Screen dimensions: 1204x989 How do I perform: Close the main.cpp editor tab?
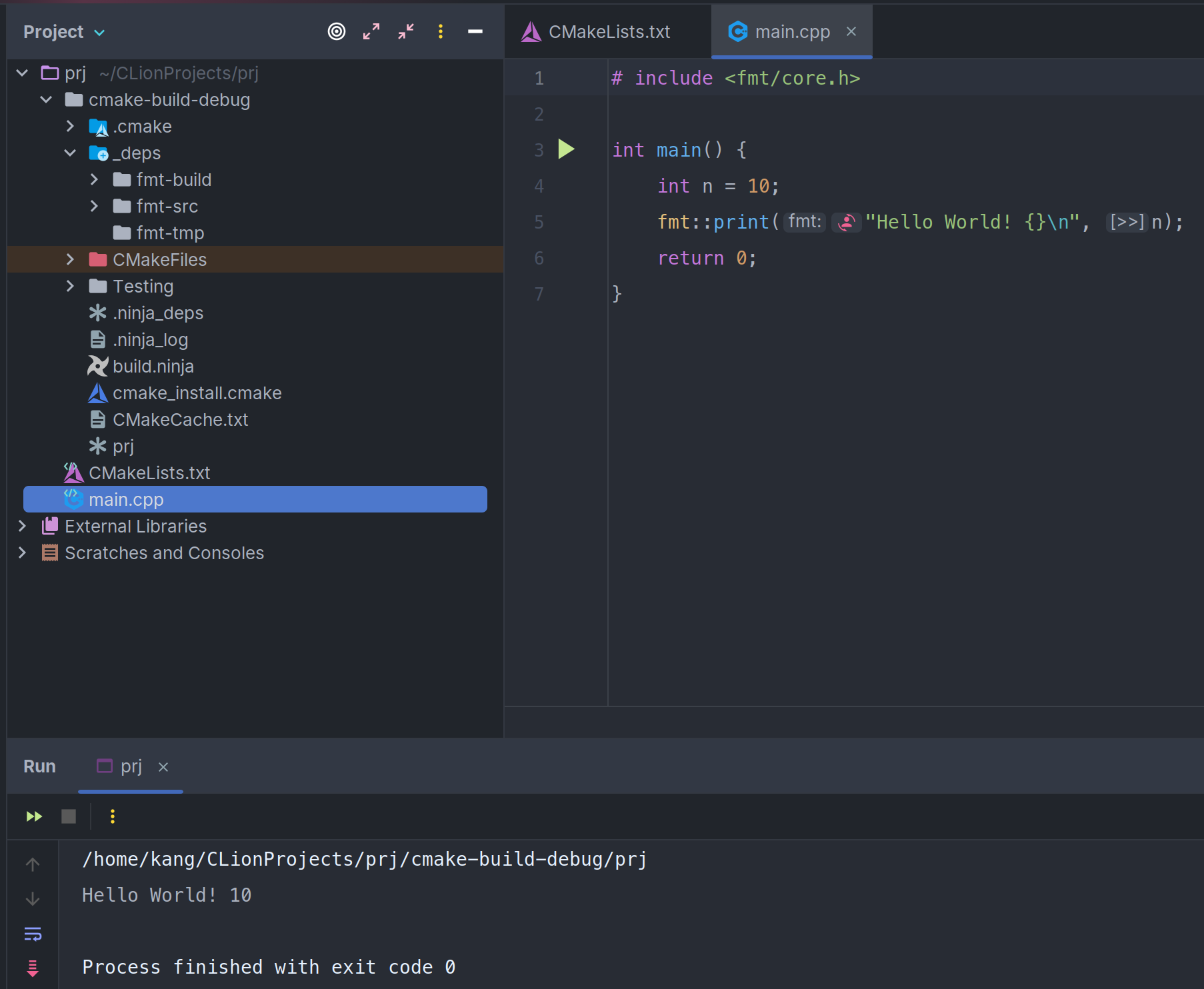point(851,31)
